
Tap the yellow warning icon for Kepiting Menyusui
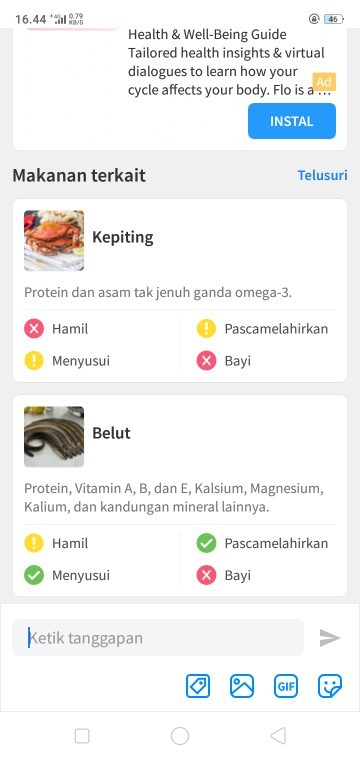tap(34, 361)
